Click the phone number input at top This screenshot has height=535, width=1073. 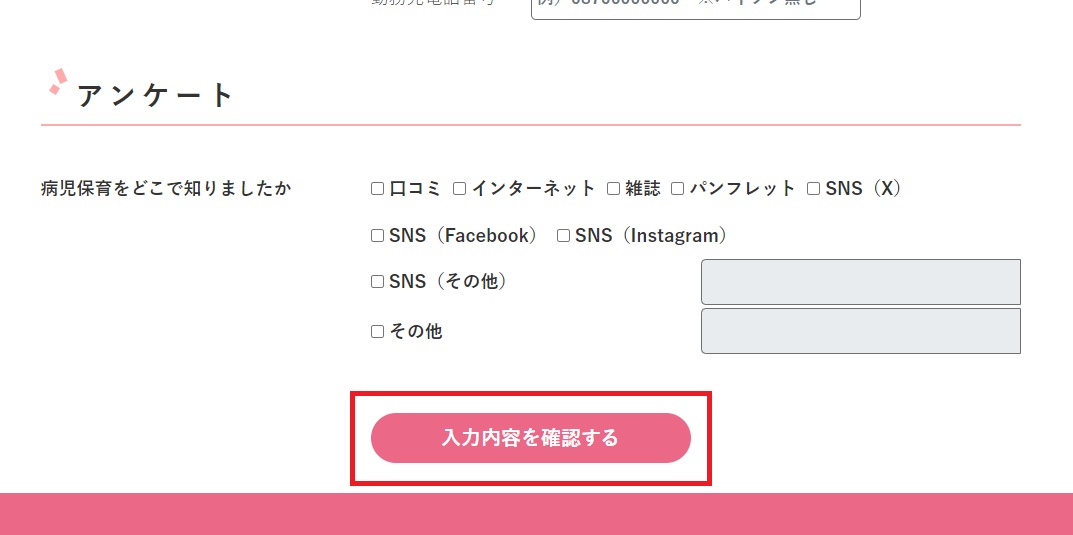coord(695,8)
